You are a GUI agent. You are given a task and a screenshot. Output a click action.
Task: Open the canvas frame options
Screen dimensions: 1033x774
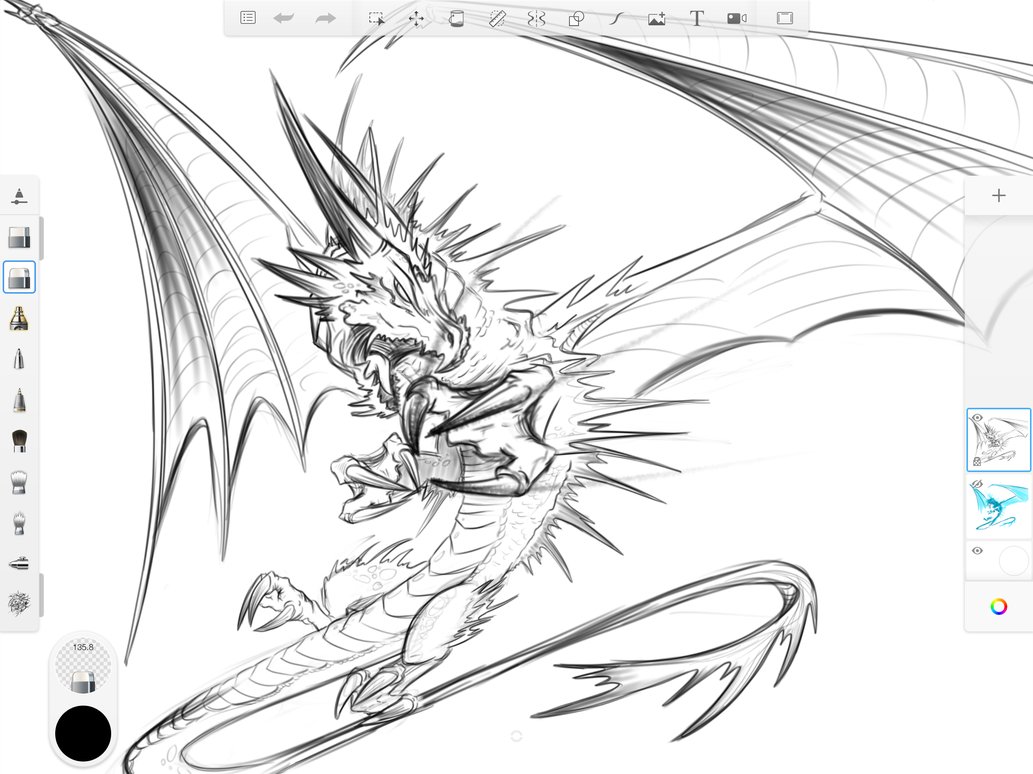(x=784, y=17)
